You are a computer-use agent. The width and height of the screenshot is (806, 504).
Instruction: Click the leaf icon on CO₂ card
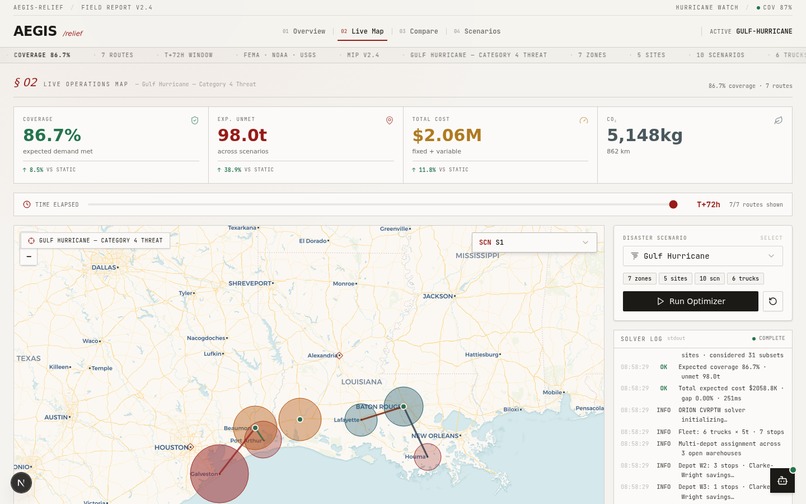click(x=778, y=120)
